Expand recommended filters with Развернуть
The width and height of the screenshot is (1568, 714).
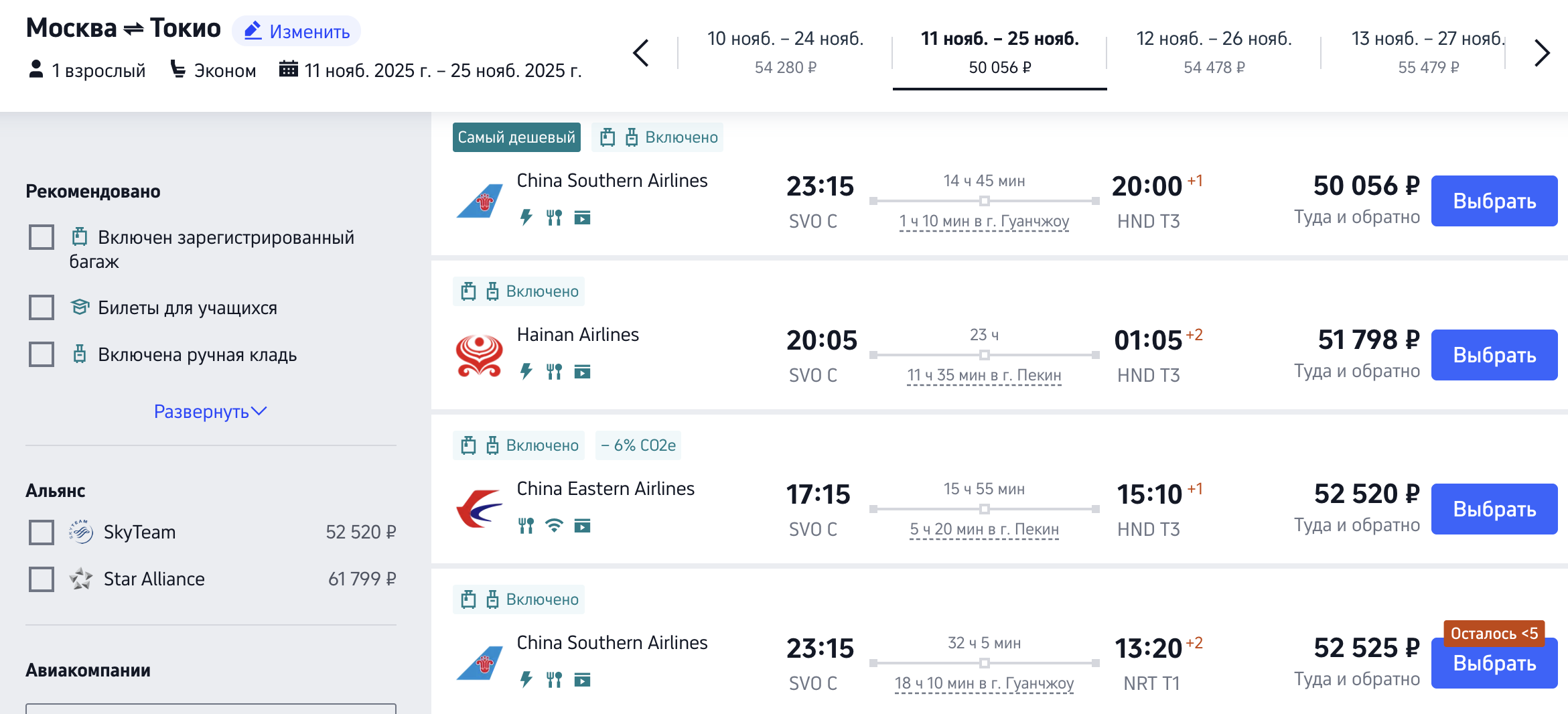tap(210, 411)
